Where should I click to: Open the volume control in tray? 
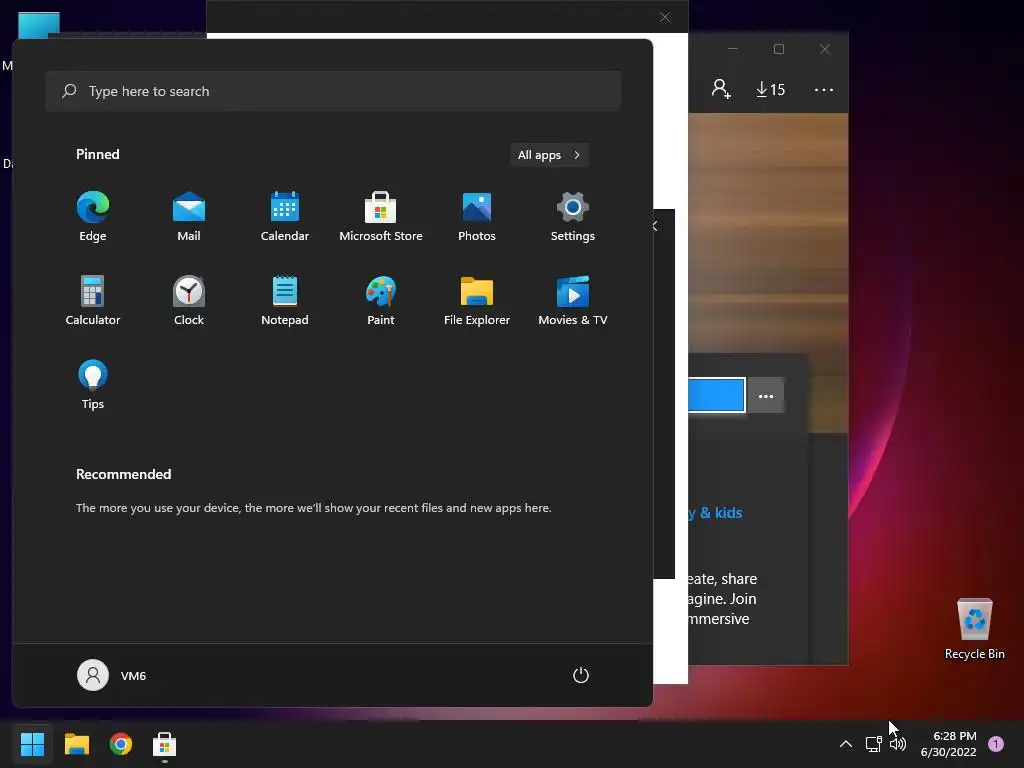898,744
